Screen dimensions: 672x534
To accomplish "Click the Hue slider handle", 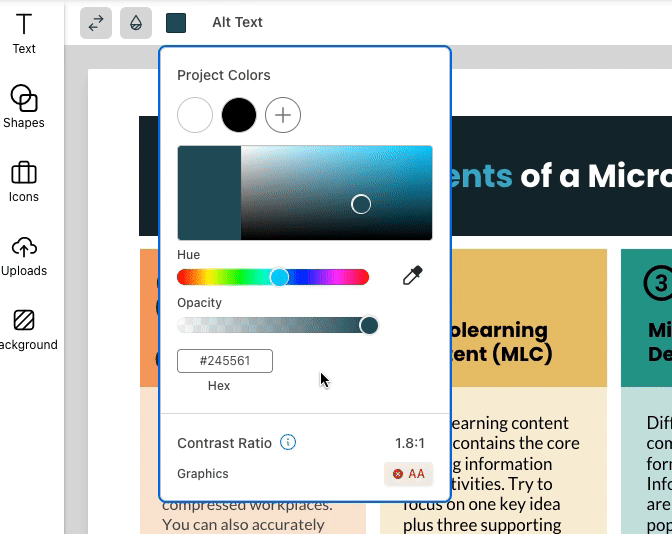I will (280, 277).
